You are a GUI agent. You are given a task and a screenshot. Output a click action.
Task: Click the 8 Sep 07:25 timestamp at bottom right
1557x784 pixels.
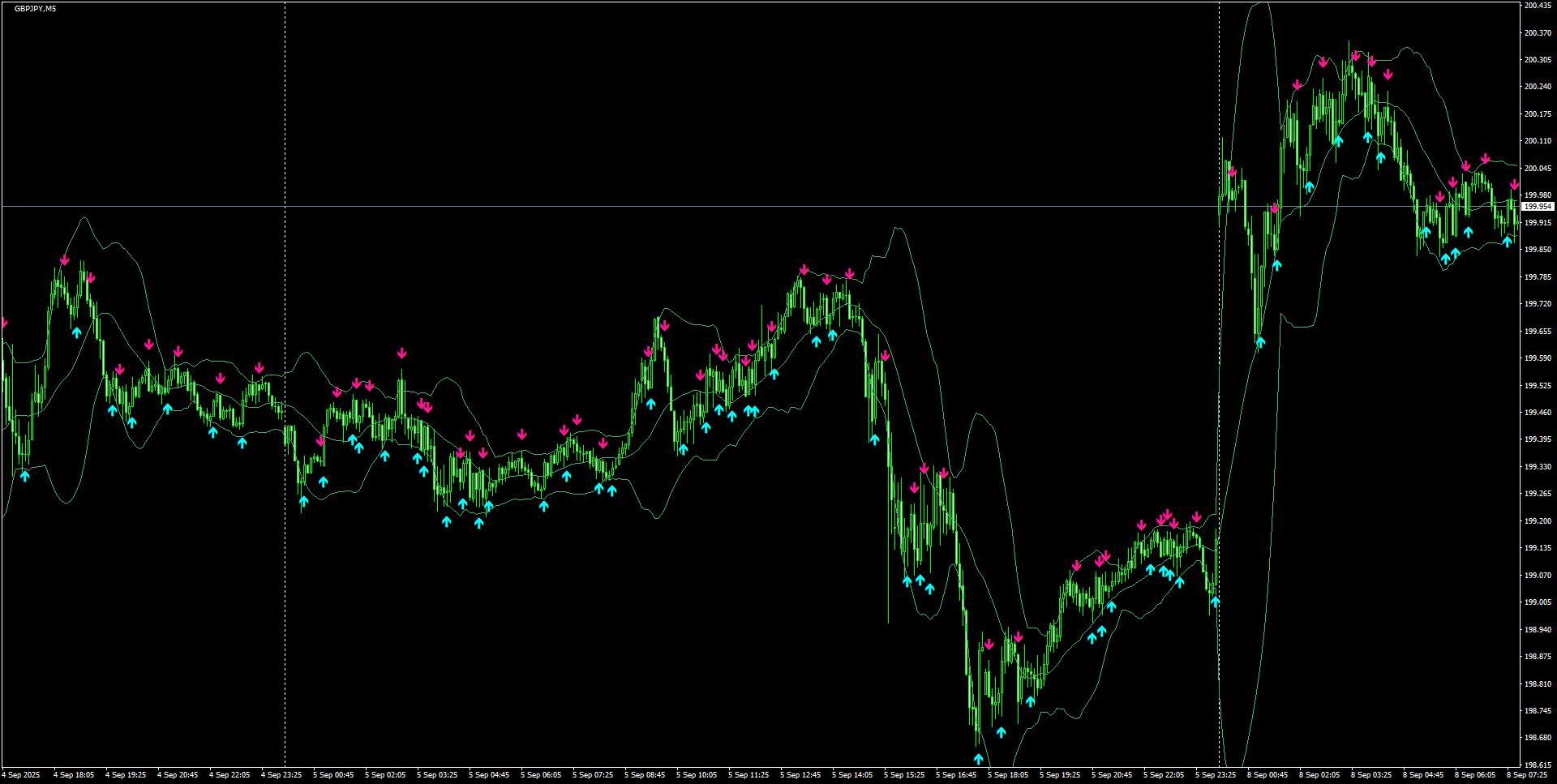coord(1529,775)
